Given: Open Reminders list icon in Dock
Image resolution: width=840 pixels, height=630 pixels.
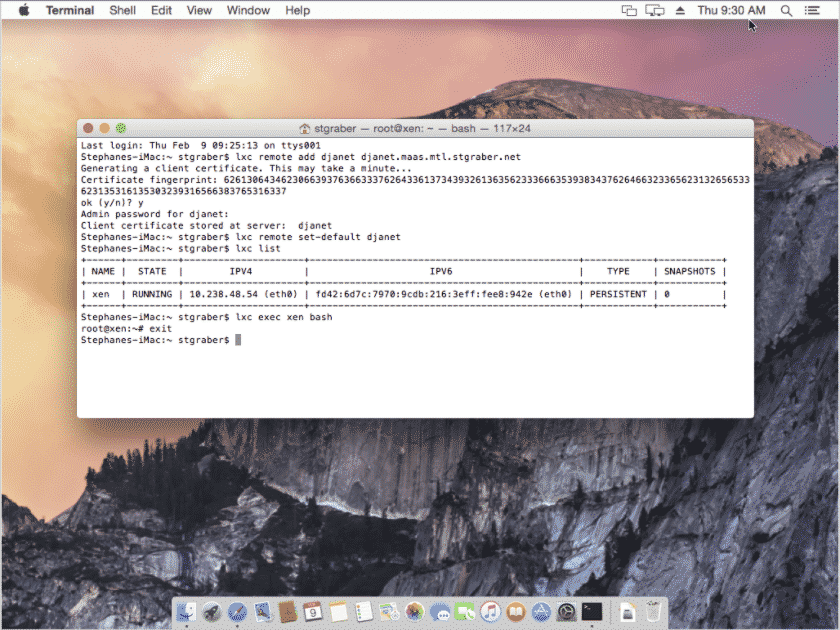Looking at the screenshot, I should tap(364, 612).
